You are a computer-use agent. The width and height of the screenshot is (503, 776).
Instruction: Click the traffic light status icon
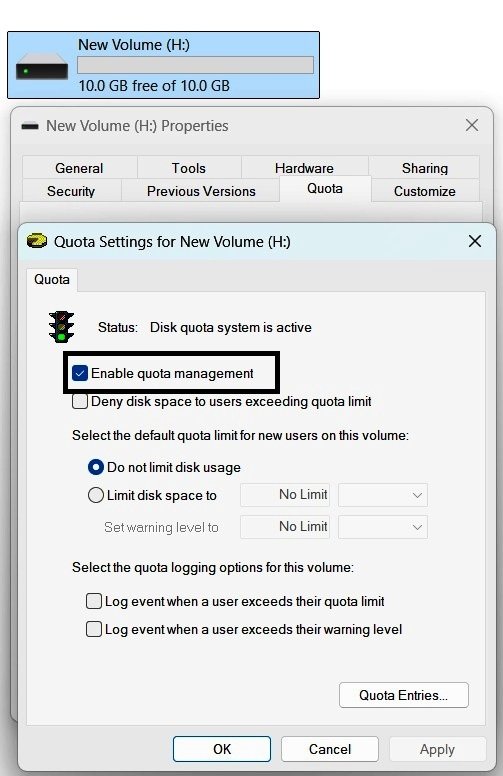pos(61,327)
